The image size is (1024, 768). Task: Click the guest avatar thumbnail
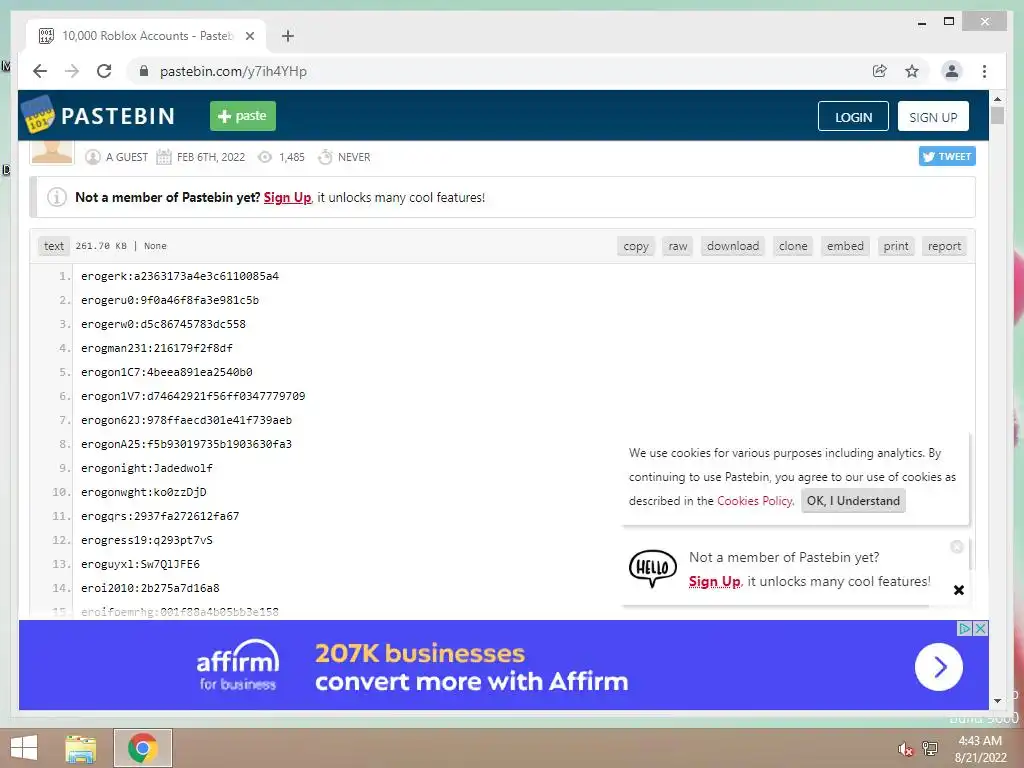52,153
